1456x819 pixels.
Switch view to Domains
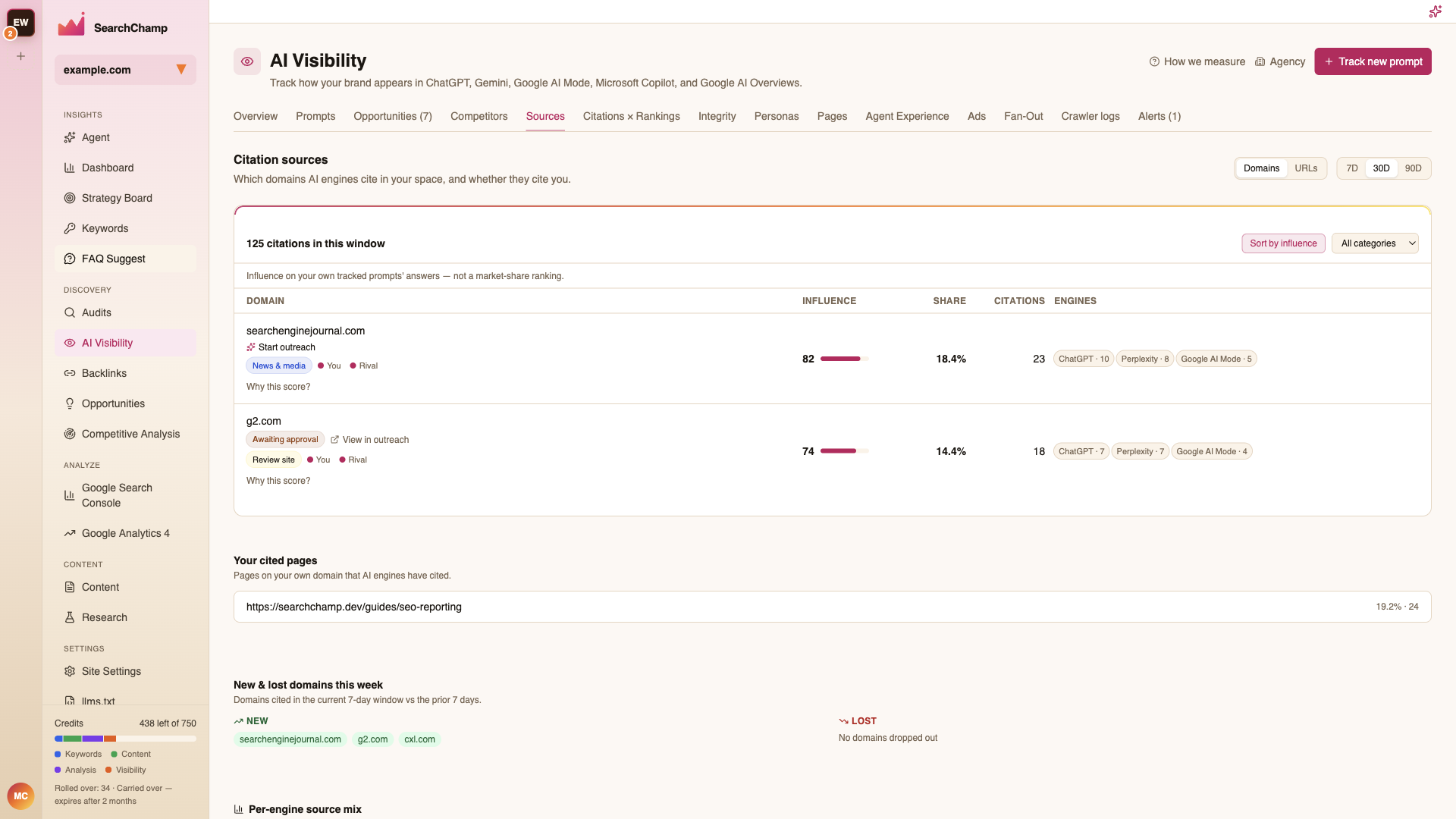point(1261,168)
